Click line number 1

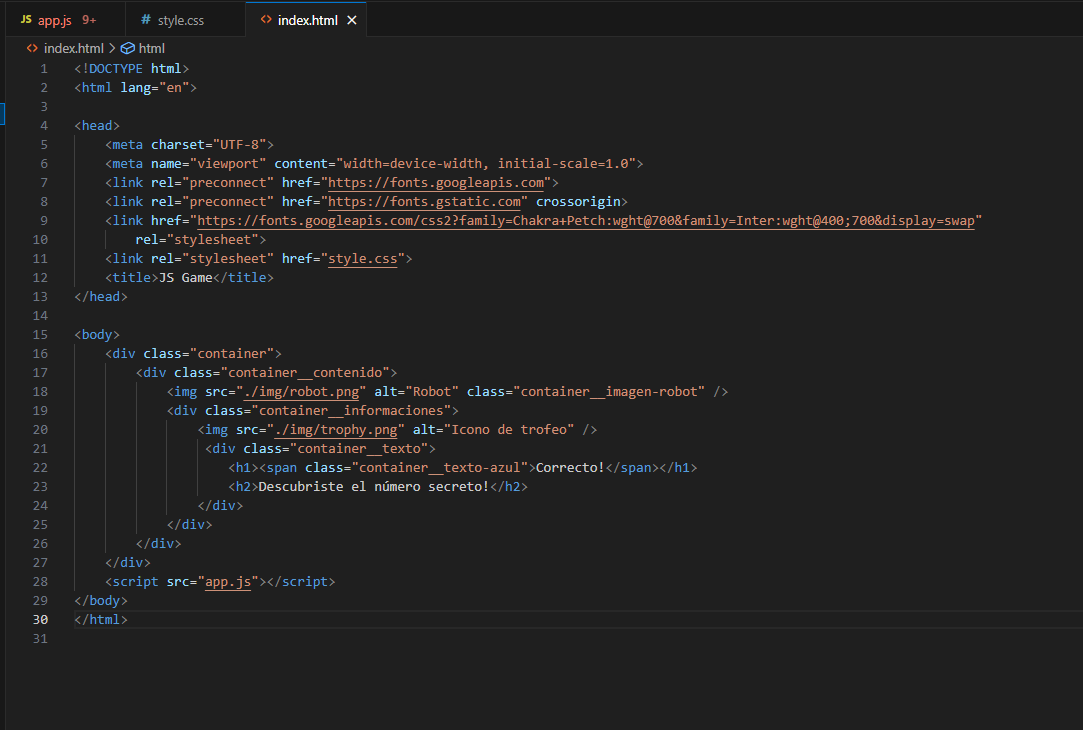click(x=44, y=68)
